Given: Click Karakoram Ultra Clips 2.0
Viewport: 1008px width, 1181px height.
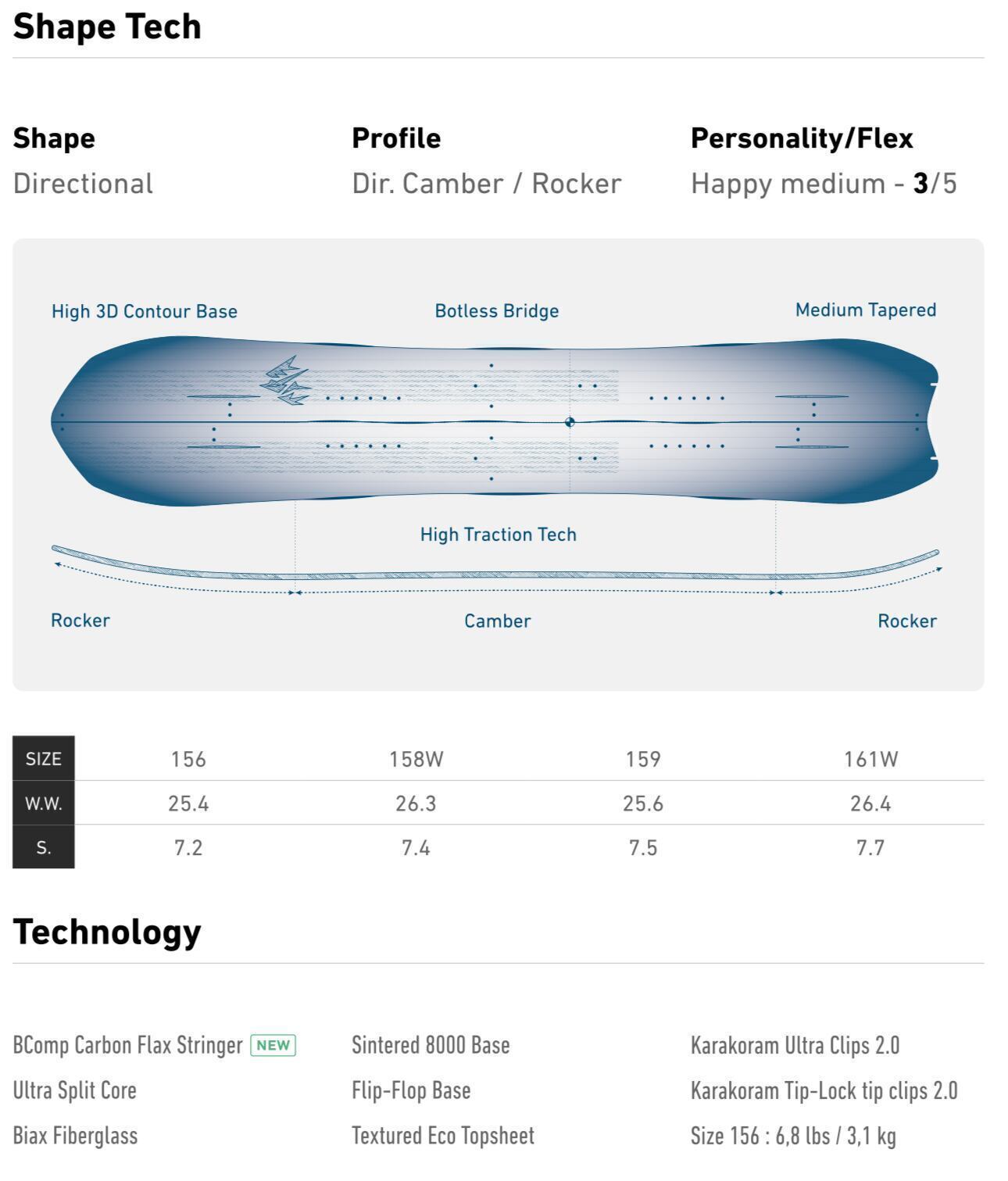Looking at the screenshot, I should (x=795, y=1045).
